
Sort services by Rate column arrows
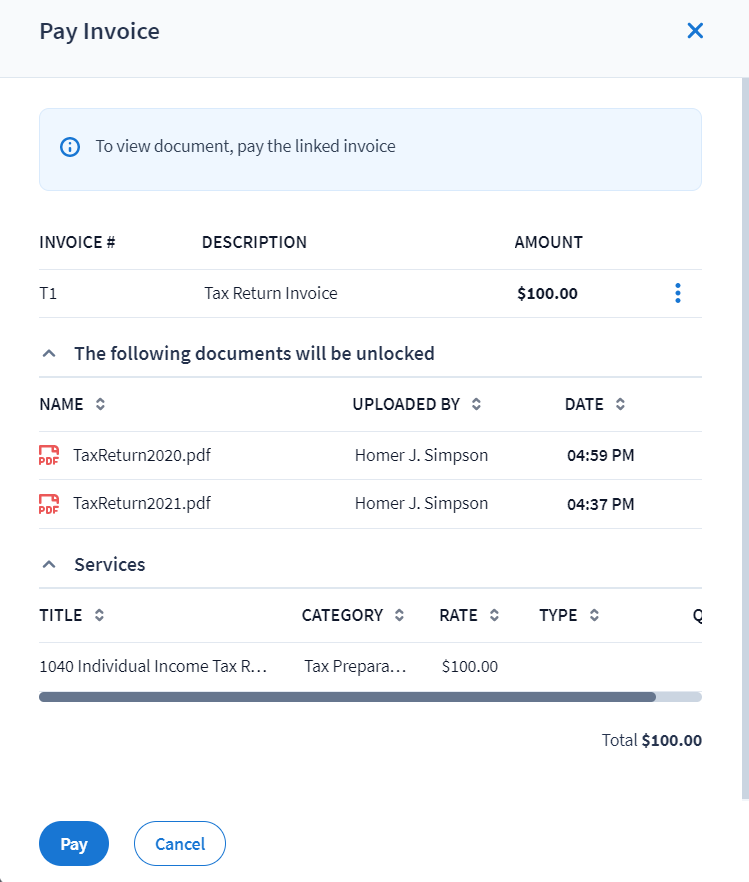coord(494,616)
